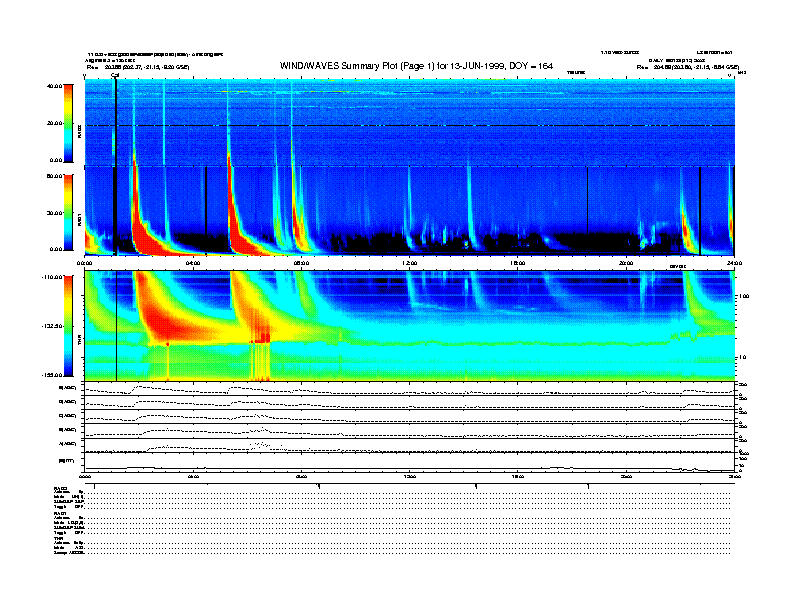
Task: Click the RAD1 color scale bar
Action: tap(68, 212)
